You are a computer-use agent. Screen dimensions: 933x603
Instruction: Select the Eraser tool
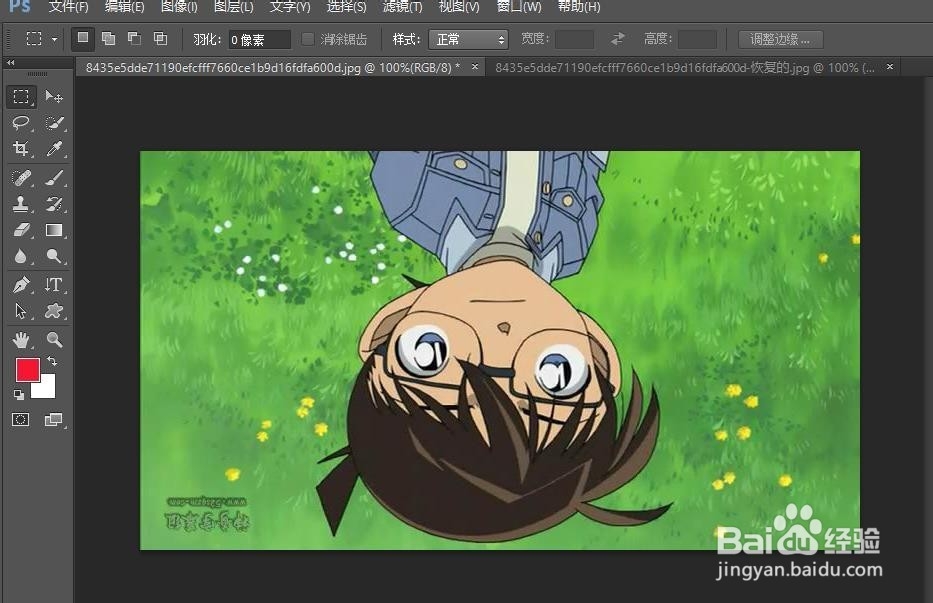pyautogui.click(x=21, y=230)
